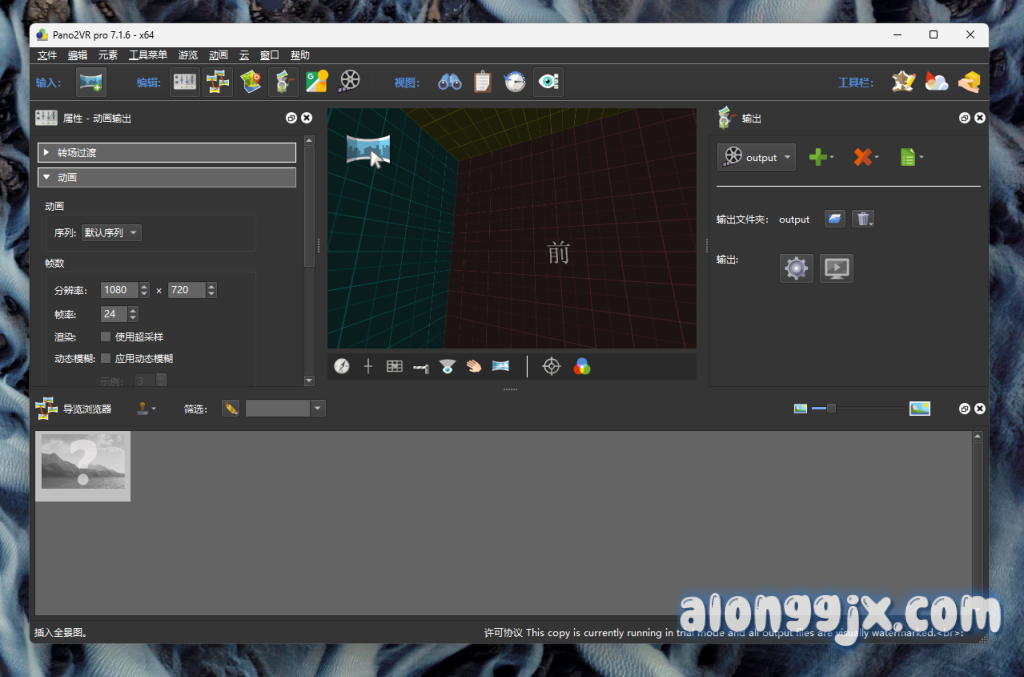Enable the 应用动态模糊 checkbox
The height and width of the screenshot is (677, 1024).
click(106, 358)
